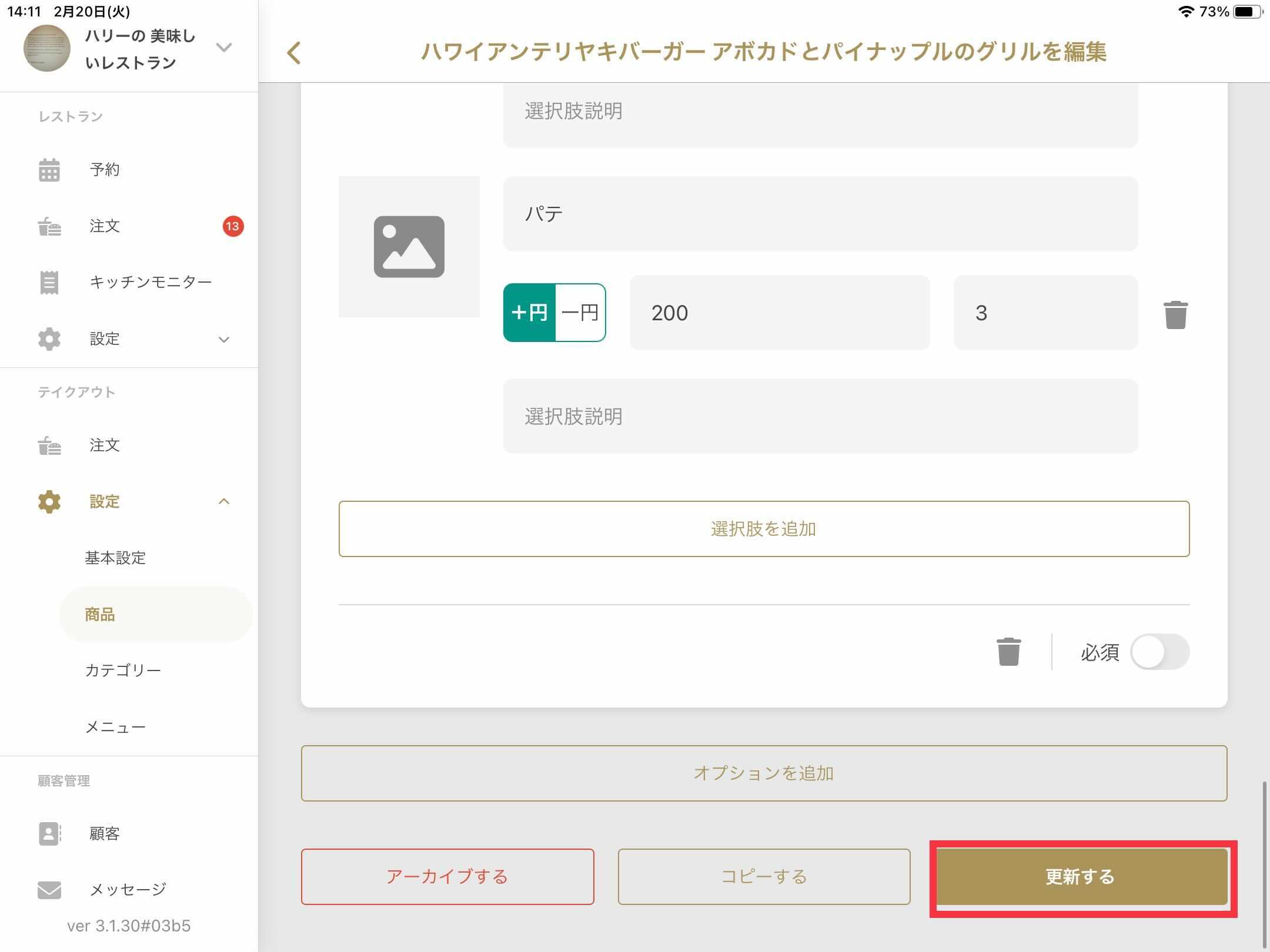Open the カテゴリー settings page
This screenshot has width=1270, height=952.
click(123, 671)
